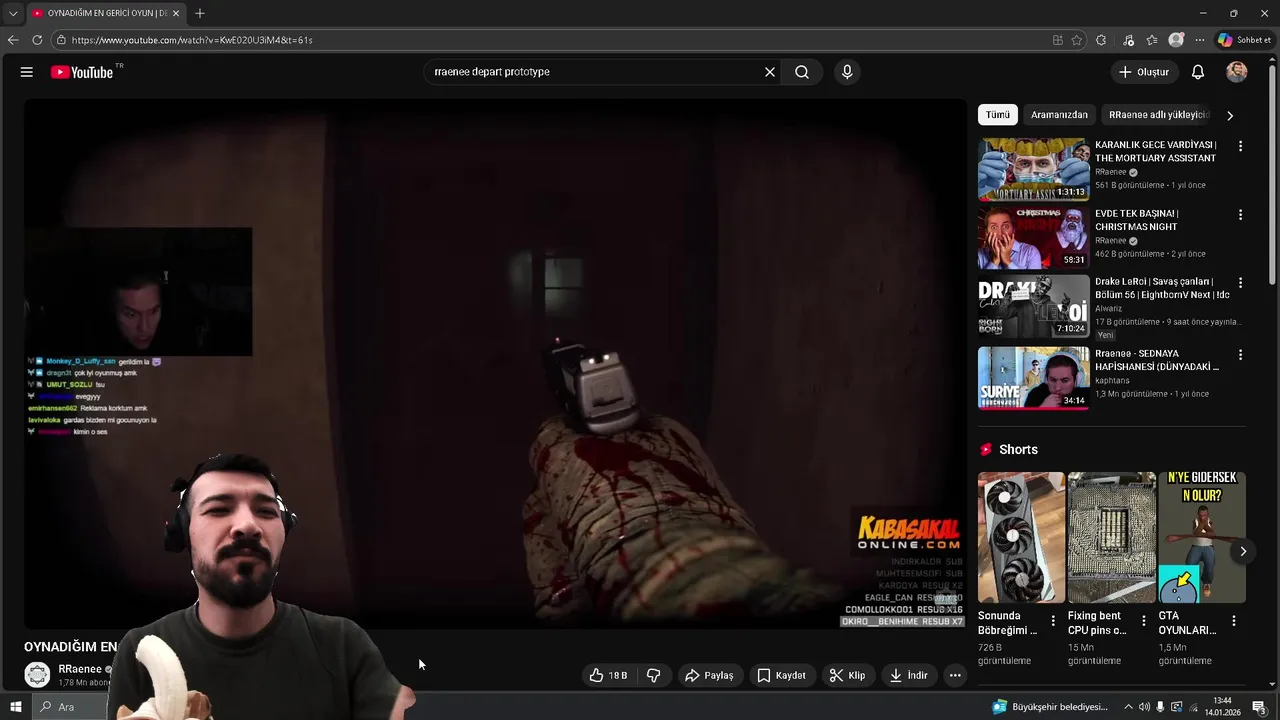Screen dimensions: 1280x720
Task: Open a new browser tab
Action: tap(200, 13)
